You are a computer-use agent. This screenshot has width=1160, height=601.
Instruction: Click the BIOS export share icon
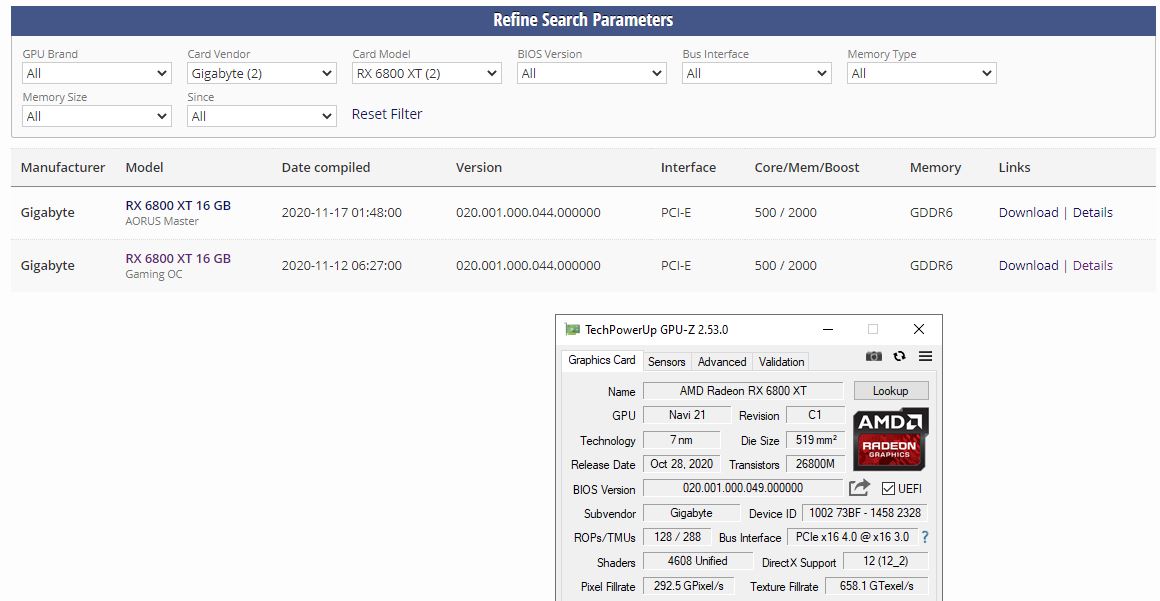(x=859, y=488)
